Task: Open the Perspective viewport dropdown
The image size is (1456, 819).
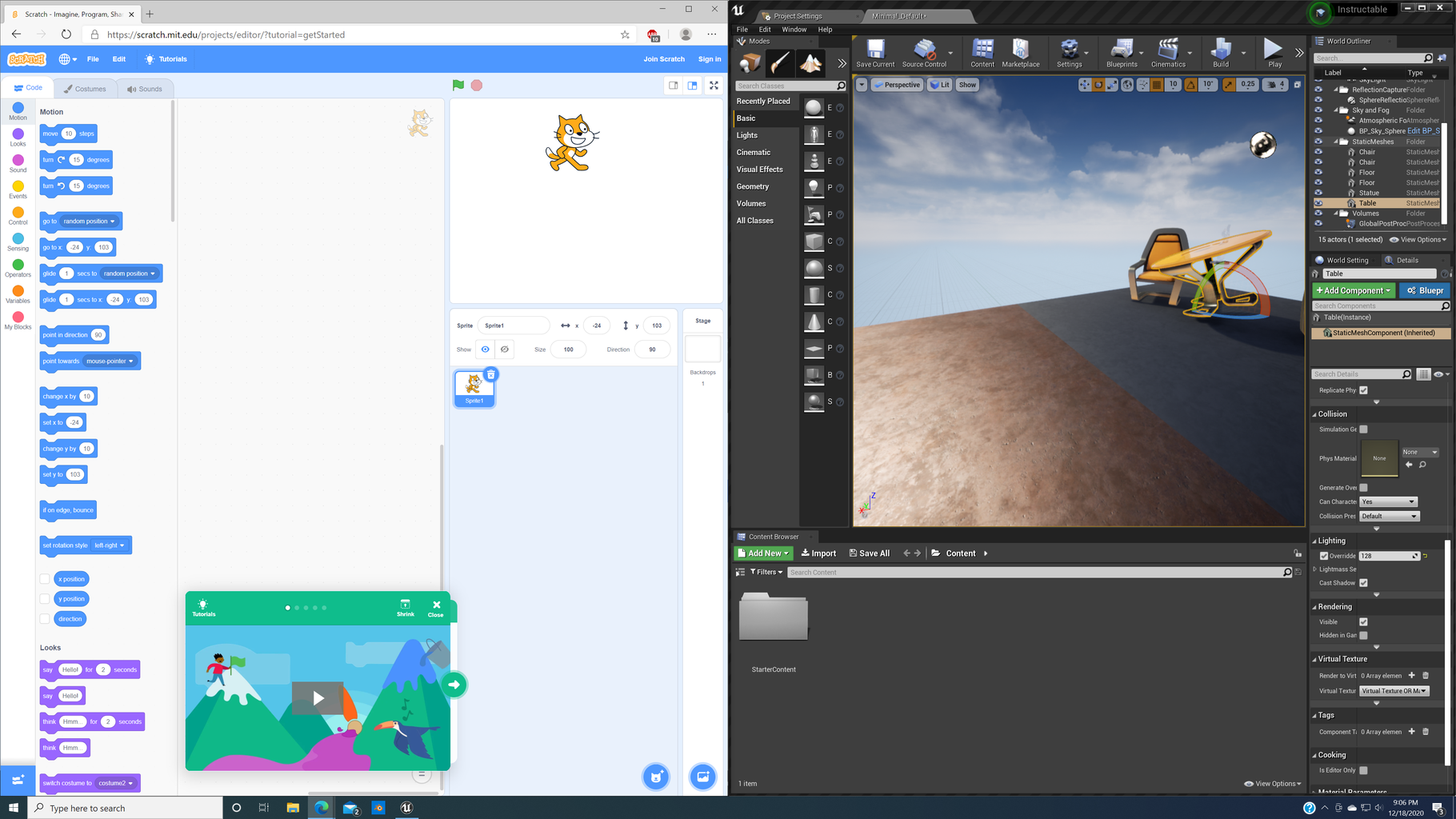Action: 897,84
